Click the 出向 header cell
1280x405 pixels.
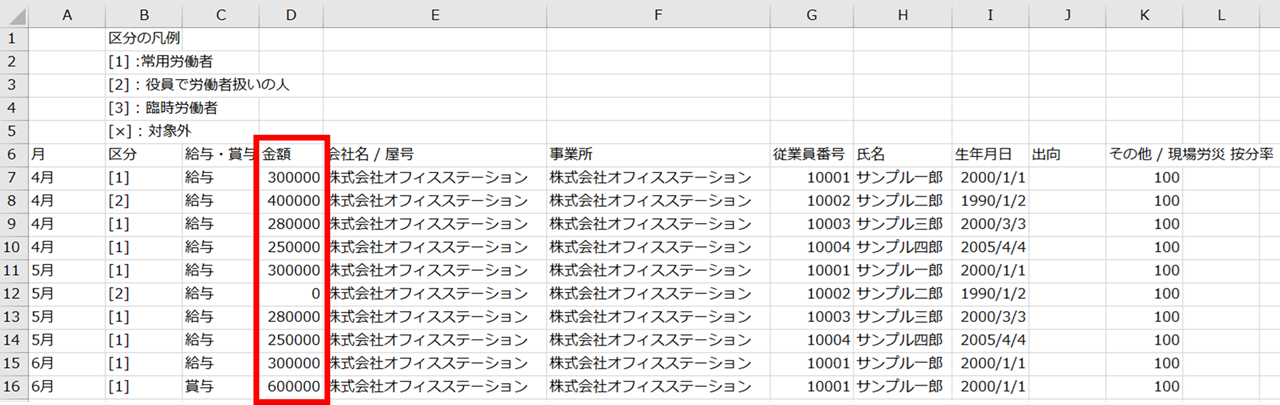click(1067, 155)
